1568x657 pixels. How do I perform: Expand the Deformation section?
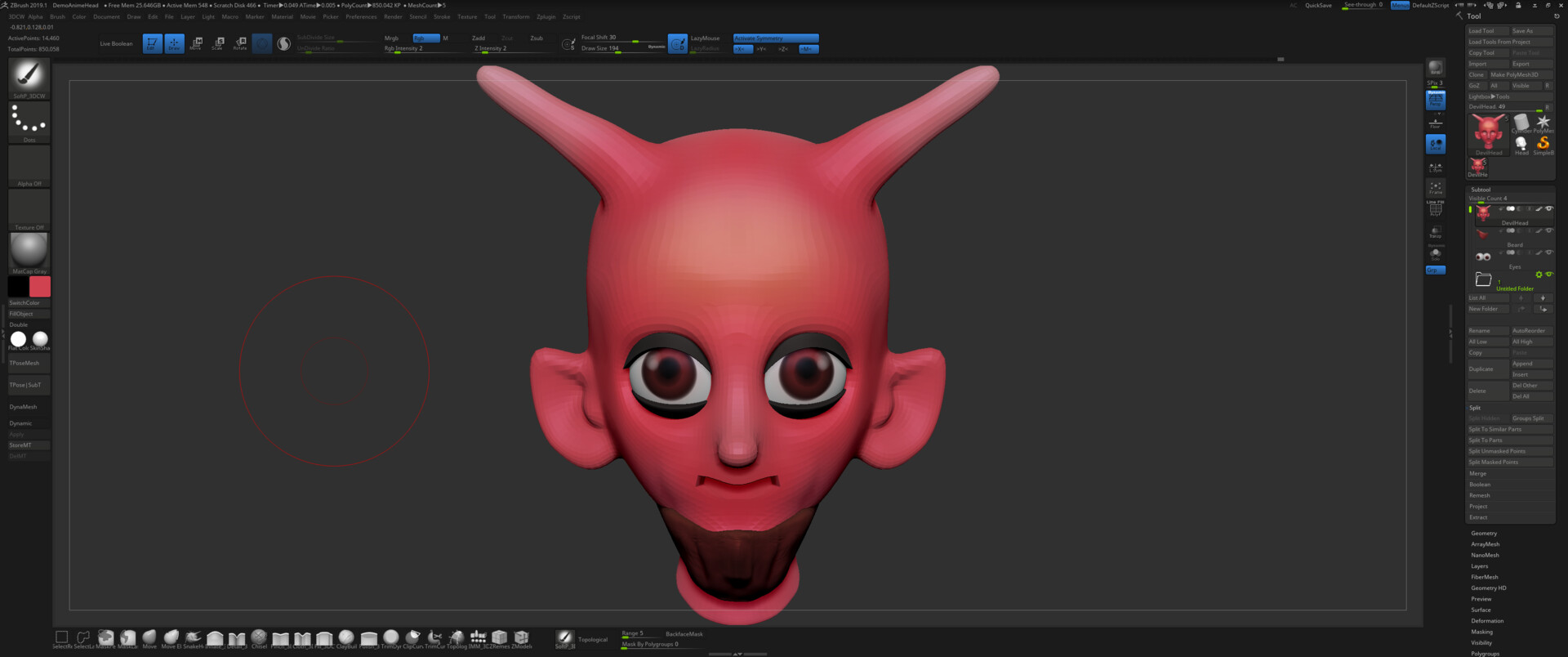point(1487,621)
